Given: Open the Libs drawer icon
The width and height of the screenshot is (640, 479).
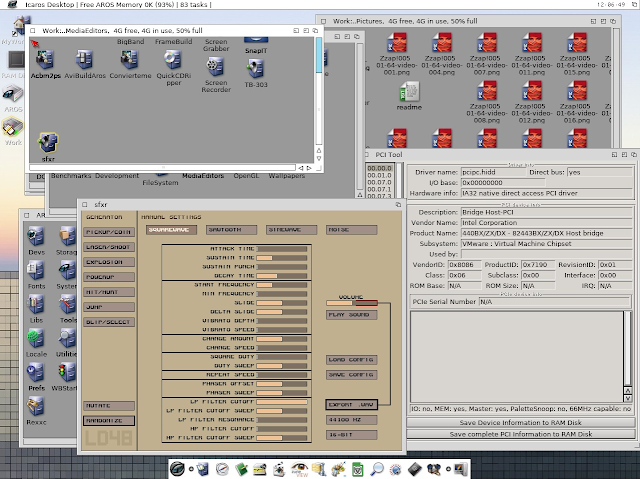Looking at the screenshot, I should 36,304.
